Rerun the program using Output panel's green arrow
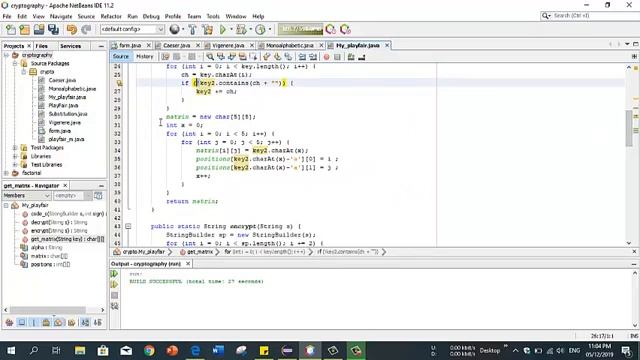640x360 pixels. point(114,274)
